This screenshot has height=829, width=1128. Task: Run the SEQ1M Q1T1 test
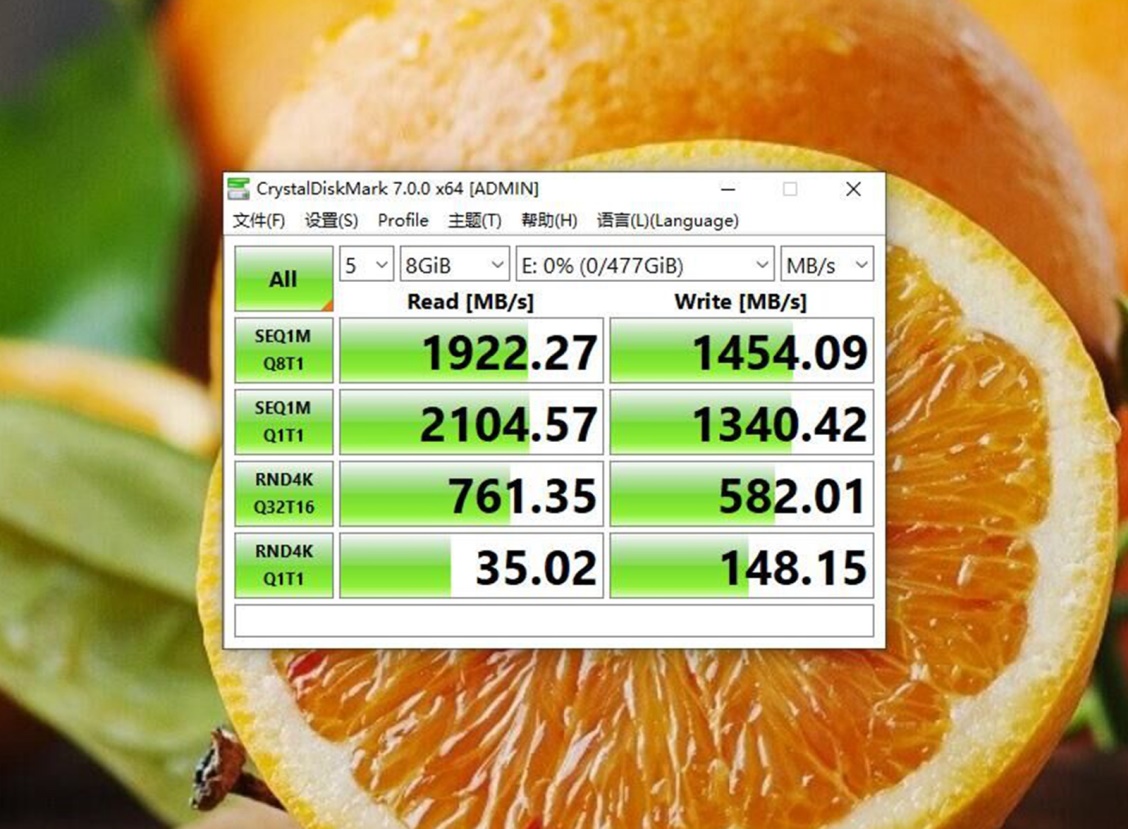pos(283,422)
